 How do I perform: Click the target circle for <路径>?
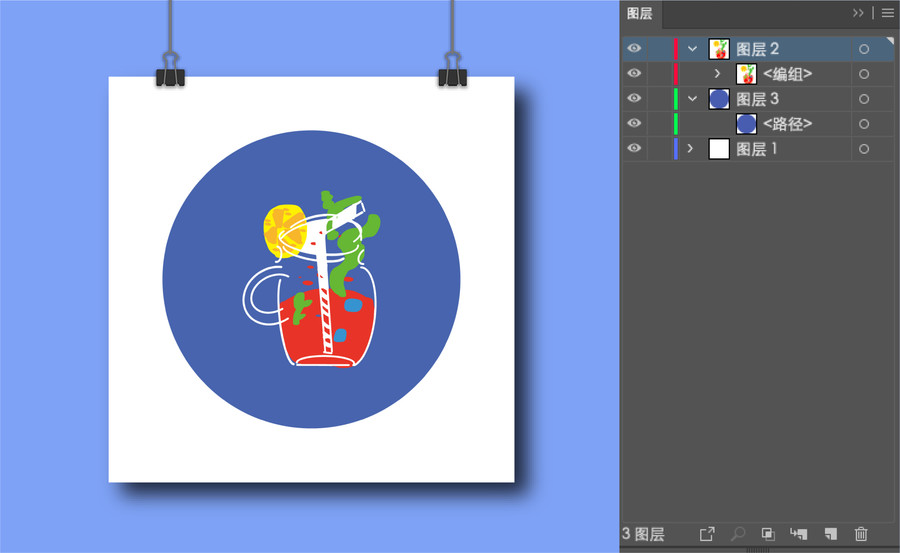[864, 124]
